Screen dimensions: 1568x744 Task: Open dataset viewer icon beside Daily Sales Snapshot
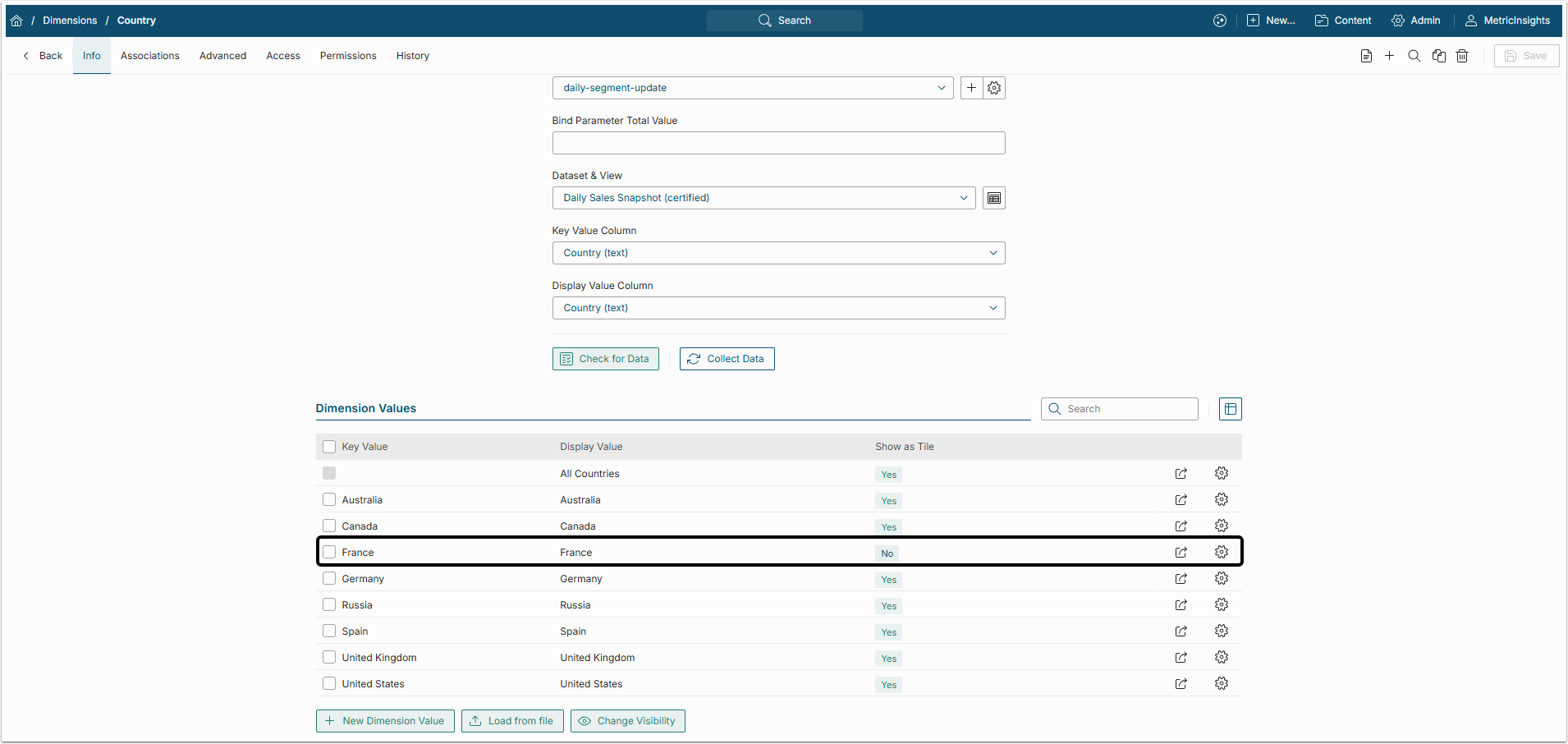(x=994, y=198)
